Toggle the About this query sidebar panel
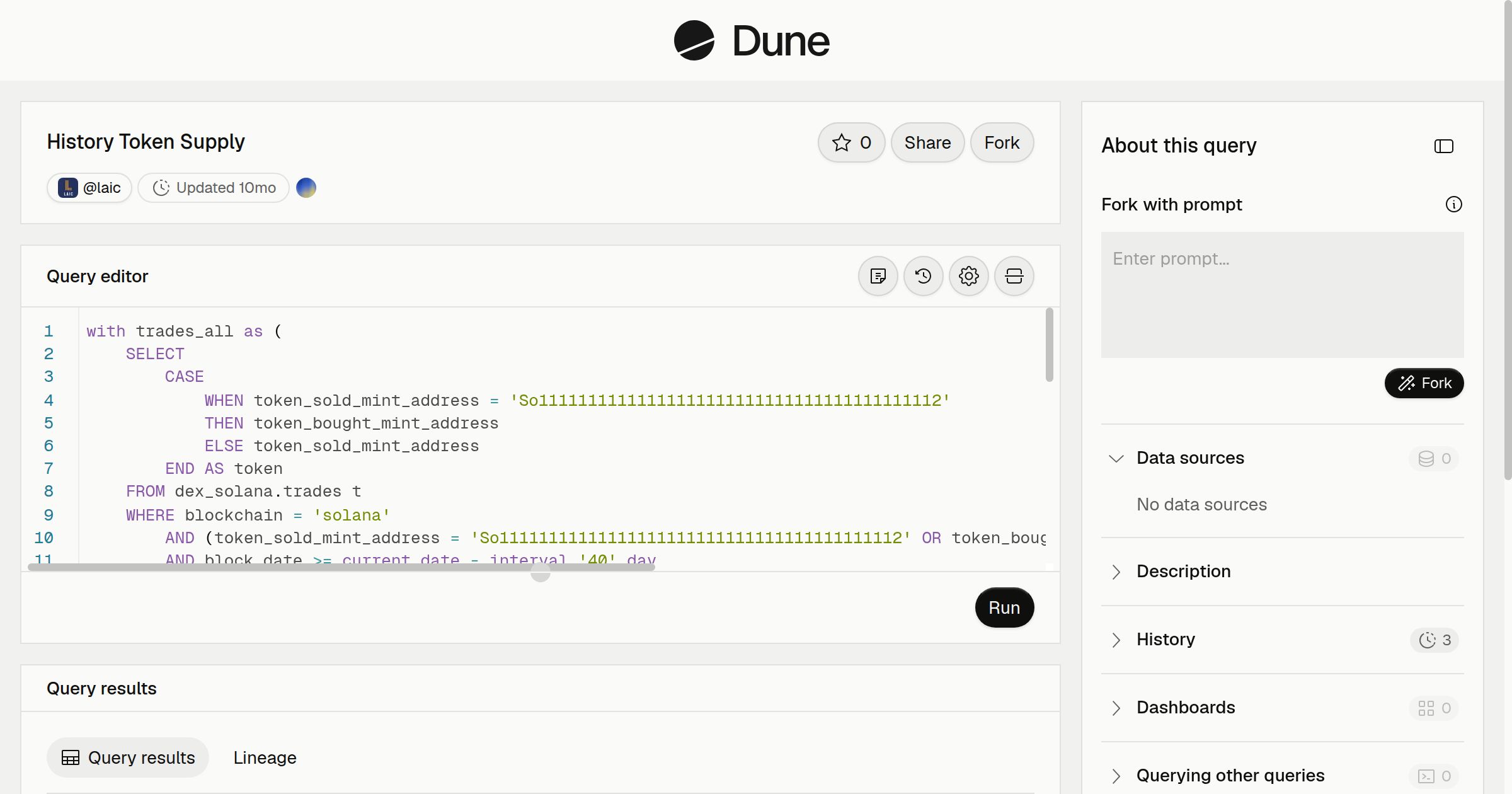This screenshot has width=1512, height=794. tap(1444, 146)
